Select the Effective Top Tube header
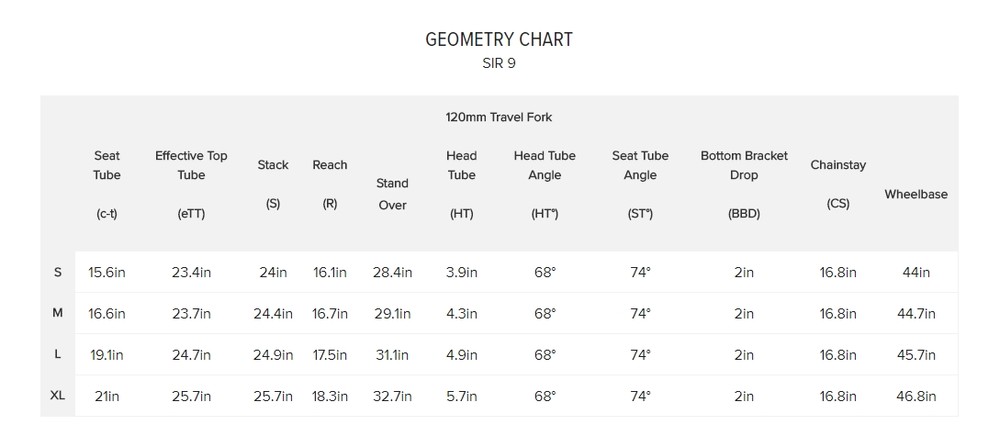This screenshot has width=1000, height=447. pyautogui.click(x=191, y=184)
